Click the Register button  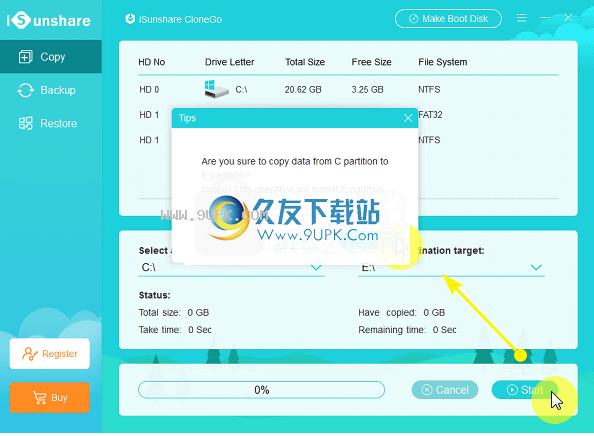coord(50,354)
